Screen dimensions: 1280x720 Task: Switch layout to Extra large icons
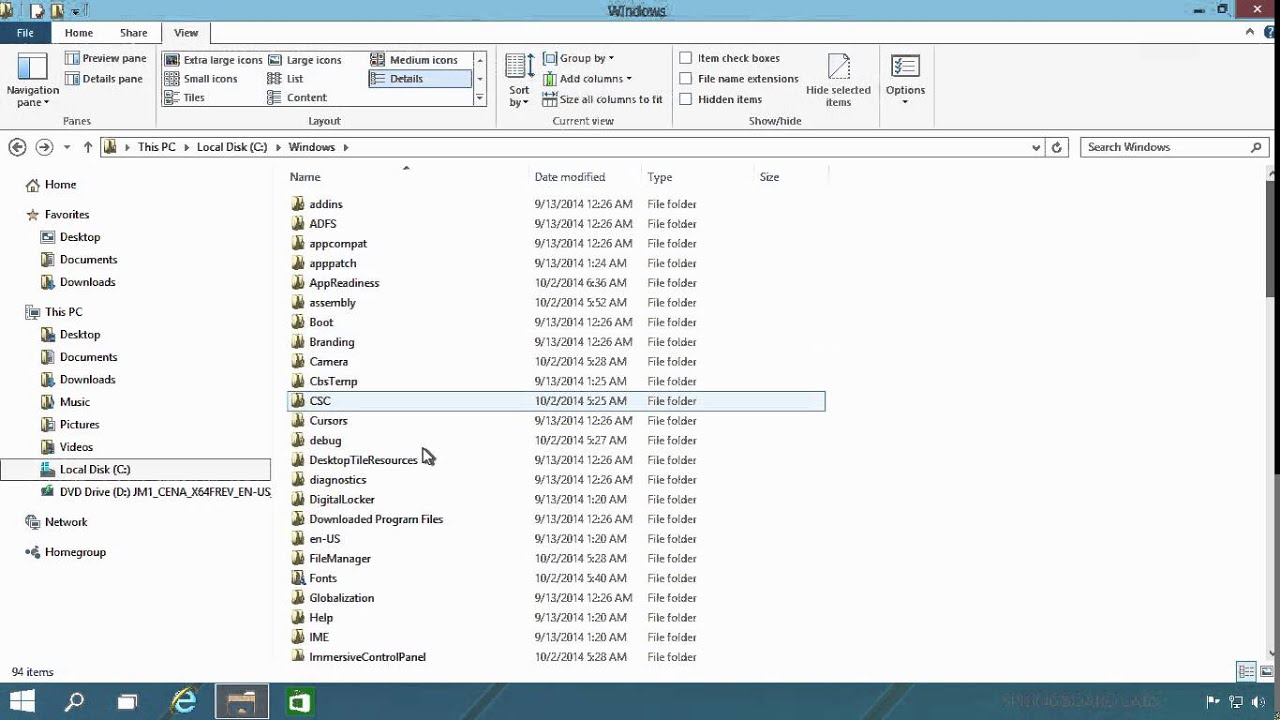click(x=213, y=60)
